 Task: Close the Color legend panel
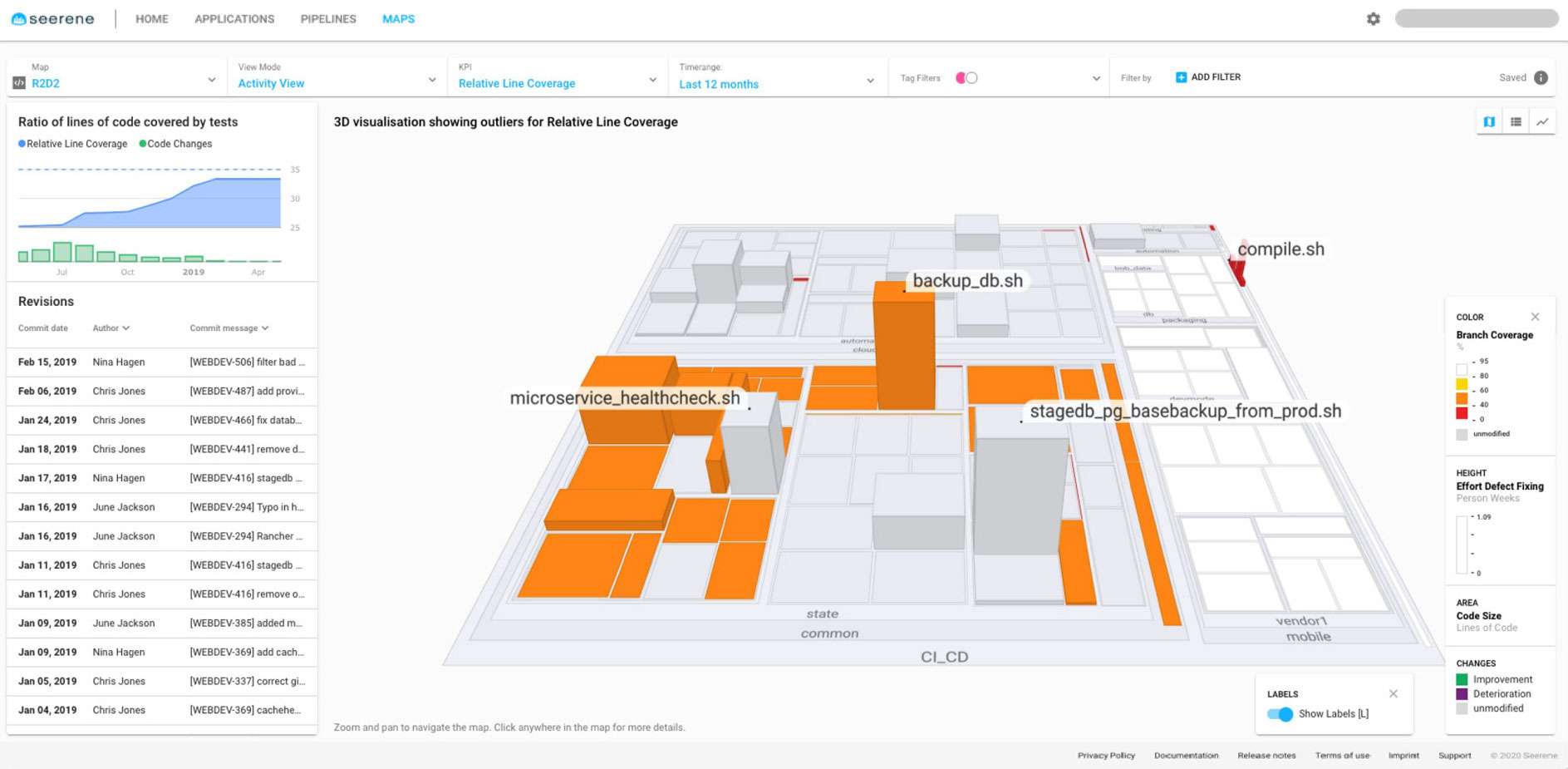pyautogui.click(x=1535, y=317)
